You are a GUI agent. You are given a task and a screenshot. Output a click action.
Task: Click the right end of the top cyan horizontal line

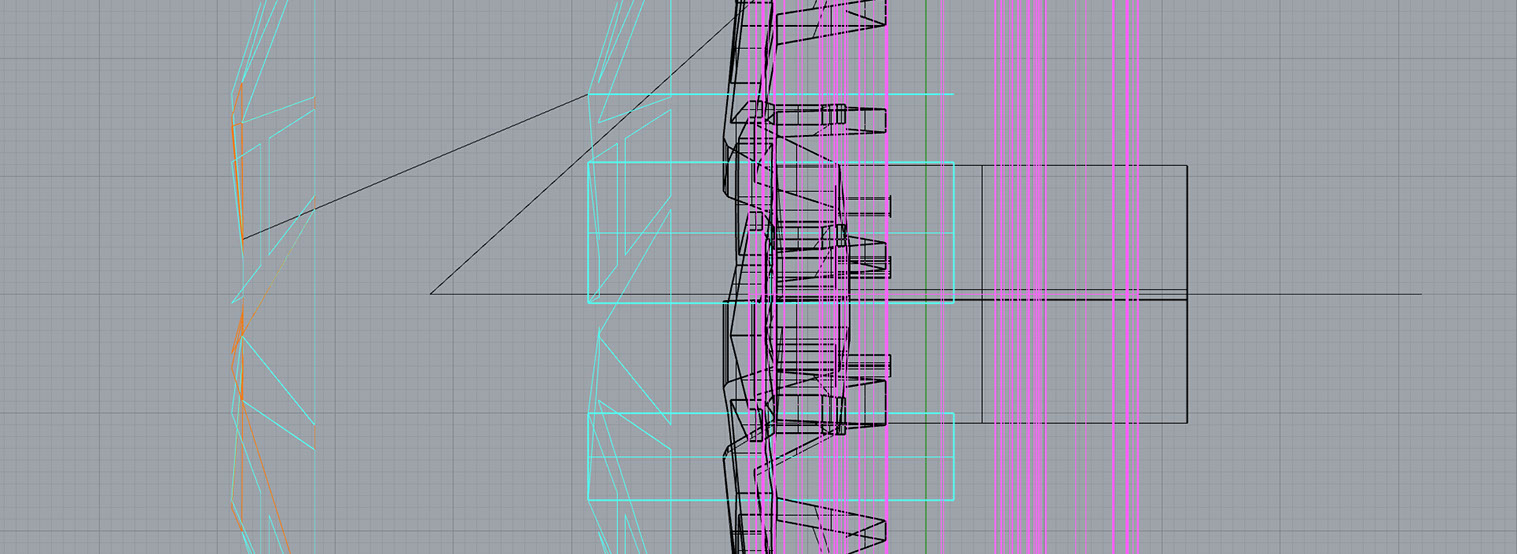[953, 94]
